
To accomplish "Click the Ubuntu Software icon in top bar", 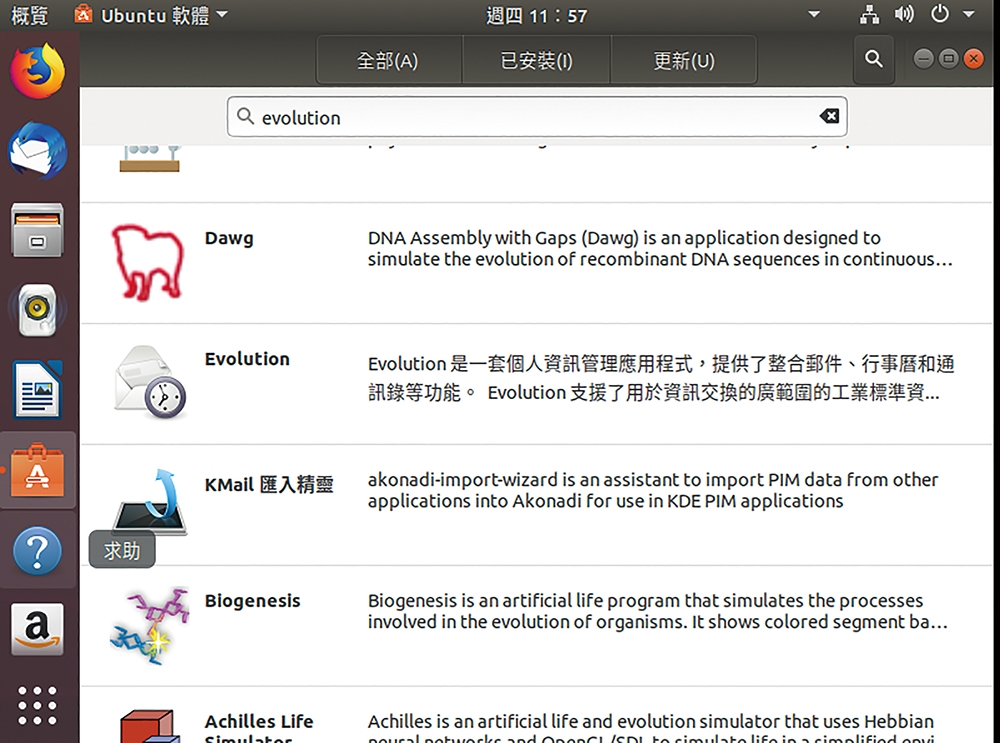I will point(84,13).
